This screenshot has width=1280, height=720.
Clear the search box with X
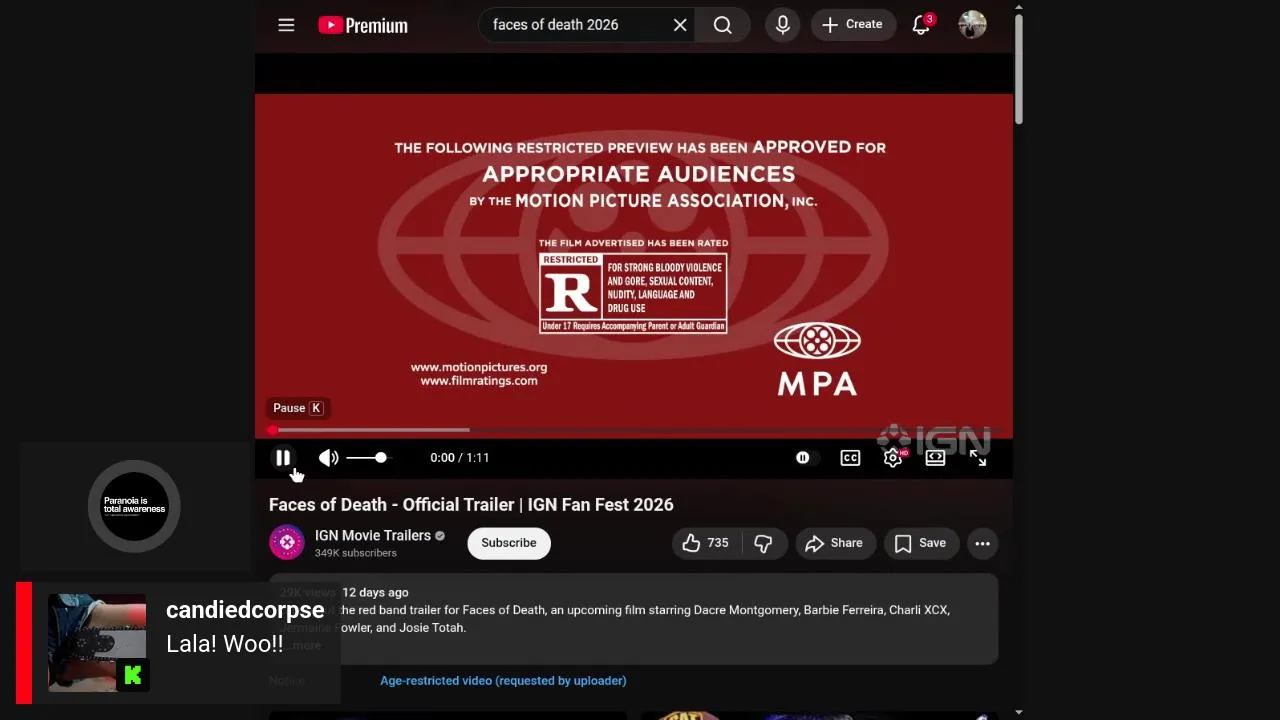tap(680, 25)
